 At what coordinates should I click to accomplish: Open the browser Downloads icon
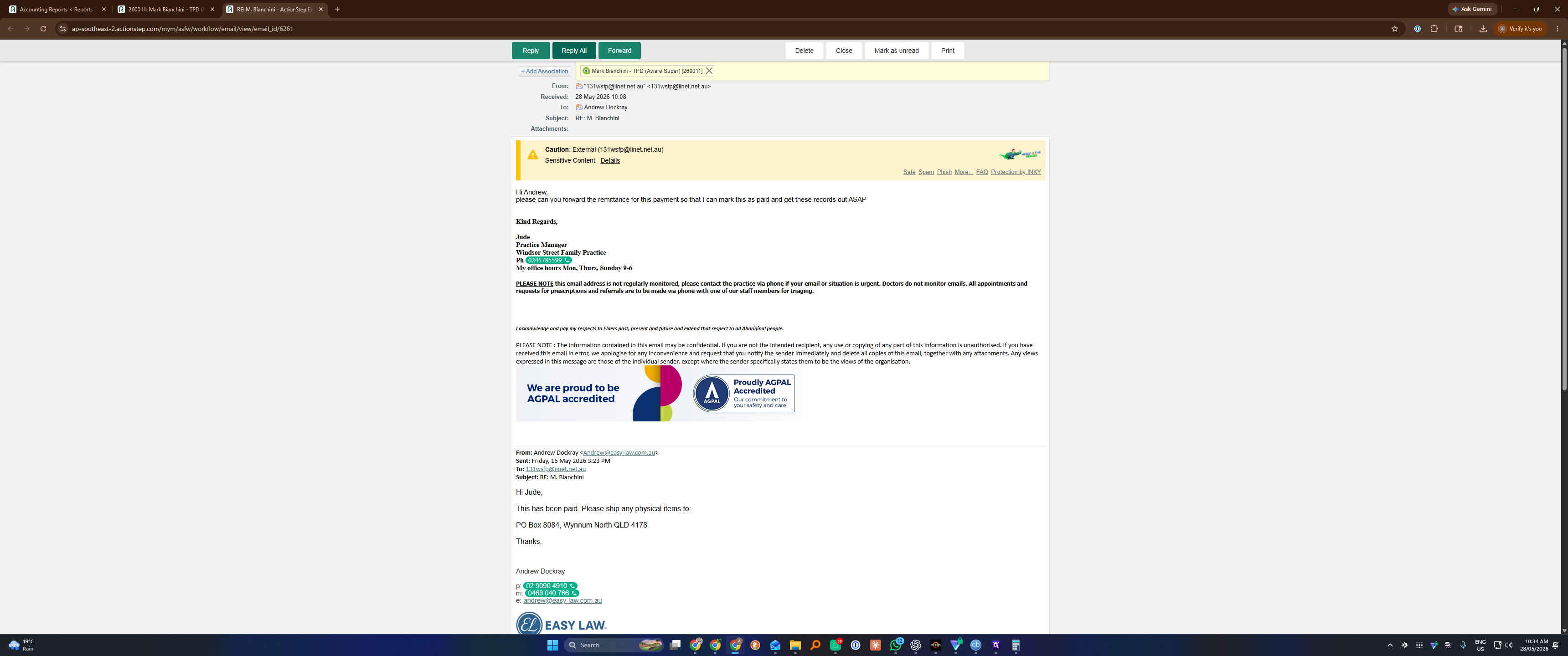1483,29
